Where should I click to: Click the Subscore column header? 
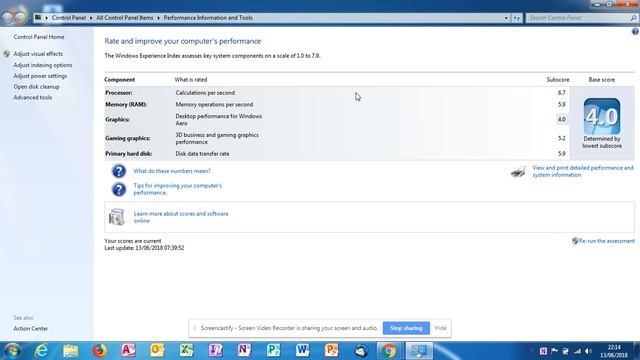coord(558,80)
